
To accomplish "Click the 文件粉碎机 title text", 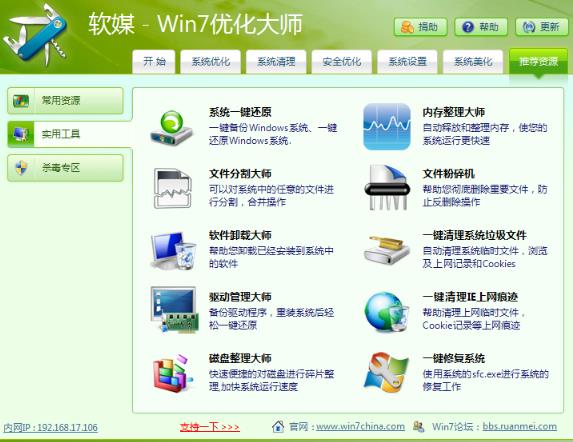I will (x=448, y=173).
